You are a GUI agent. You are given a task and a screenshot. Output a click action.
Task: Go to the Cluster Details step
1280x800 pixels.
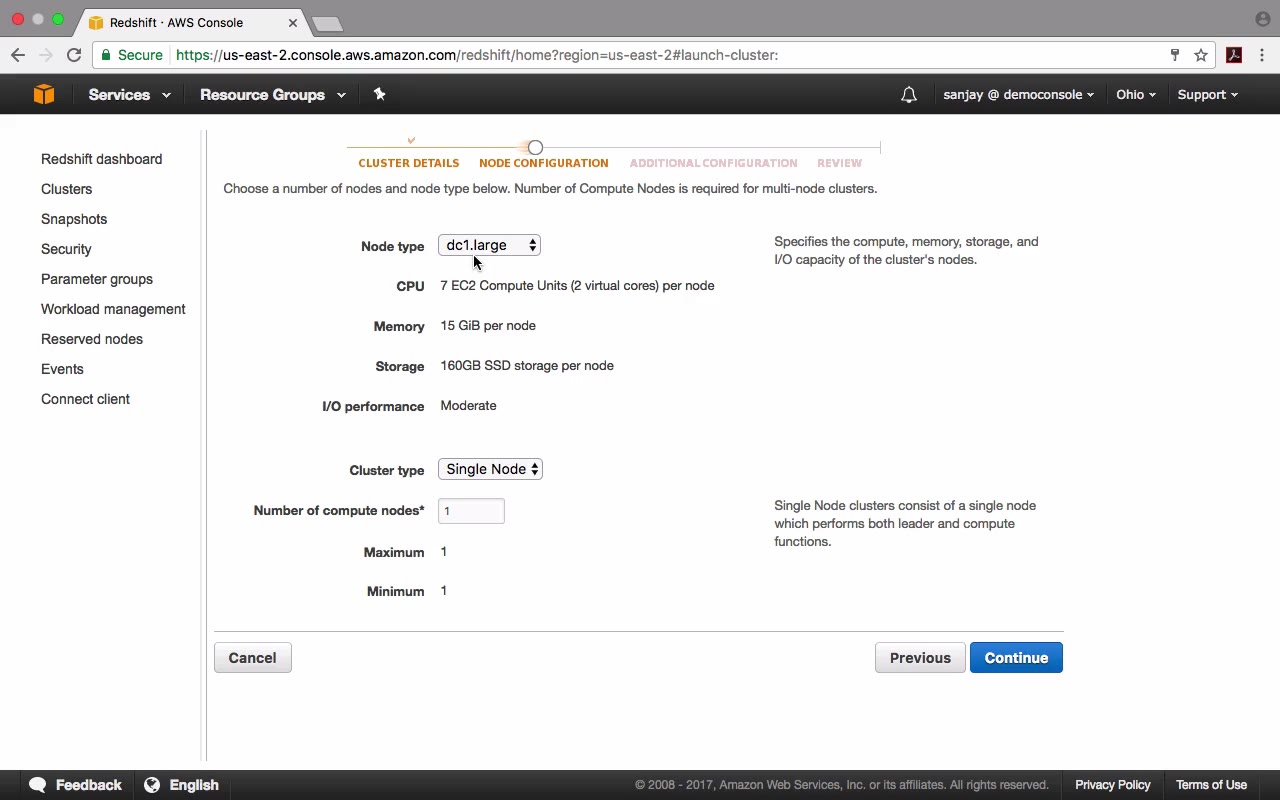click(x=409, y=163)
